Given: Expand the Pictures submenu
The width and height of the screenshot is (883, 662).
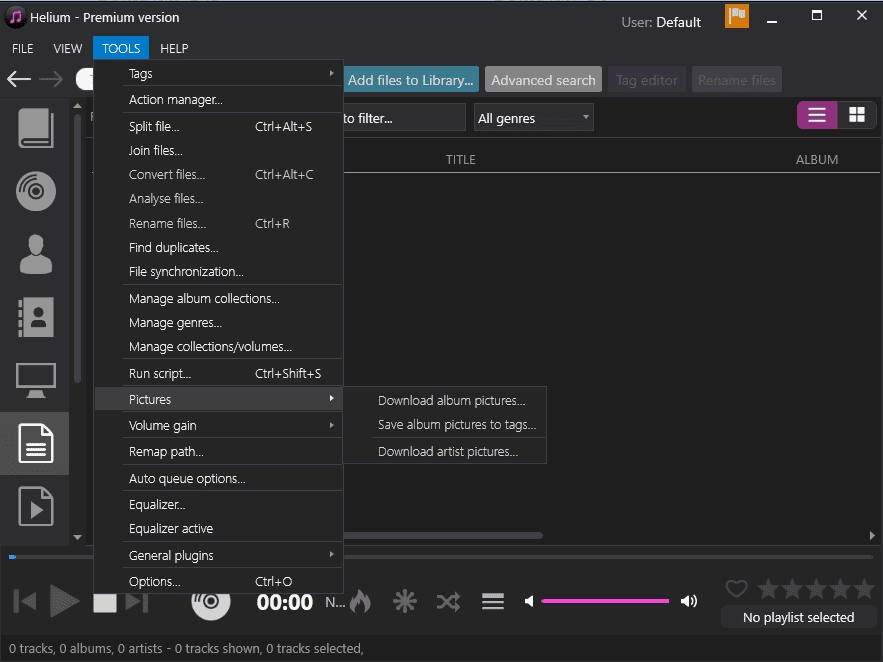Looking at the screenshot, I should [x=220, y=399].
